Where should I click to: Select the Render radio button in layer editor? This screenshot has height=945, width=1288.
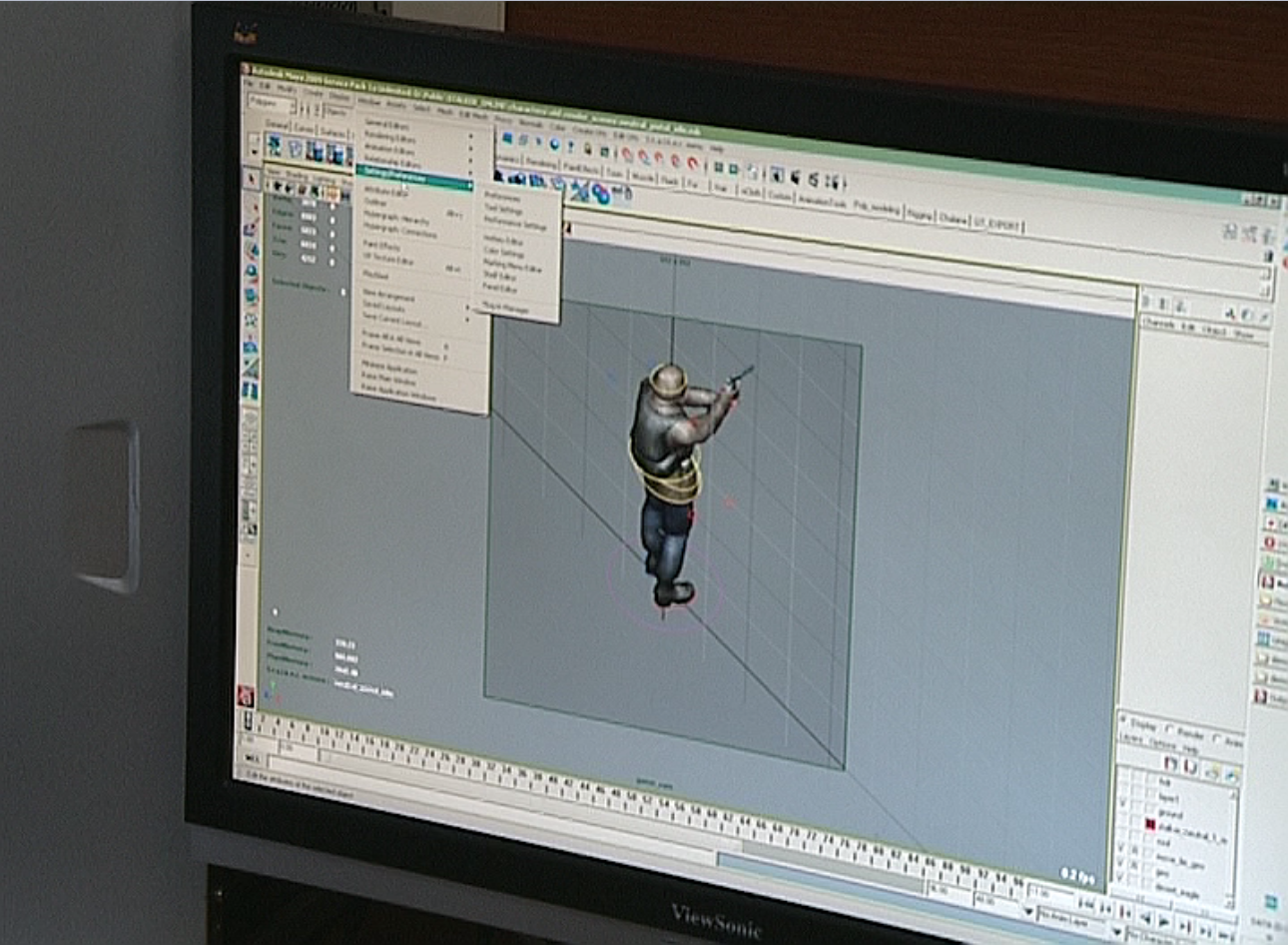[x=1169, y=729]
